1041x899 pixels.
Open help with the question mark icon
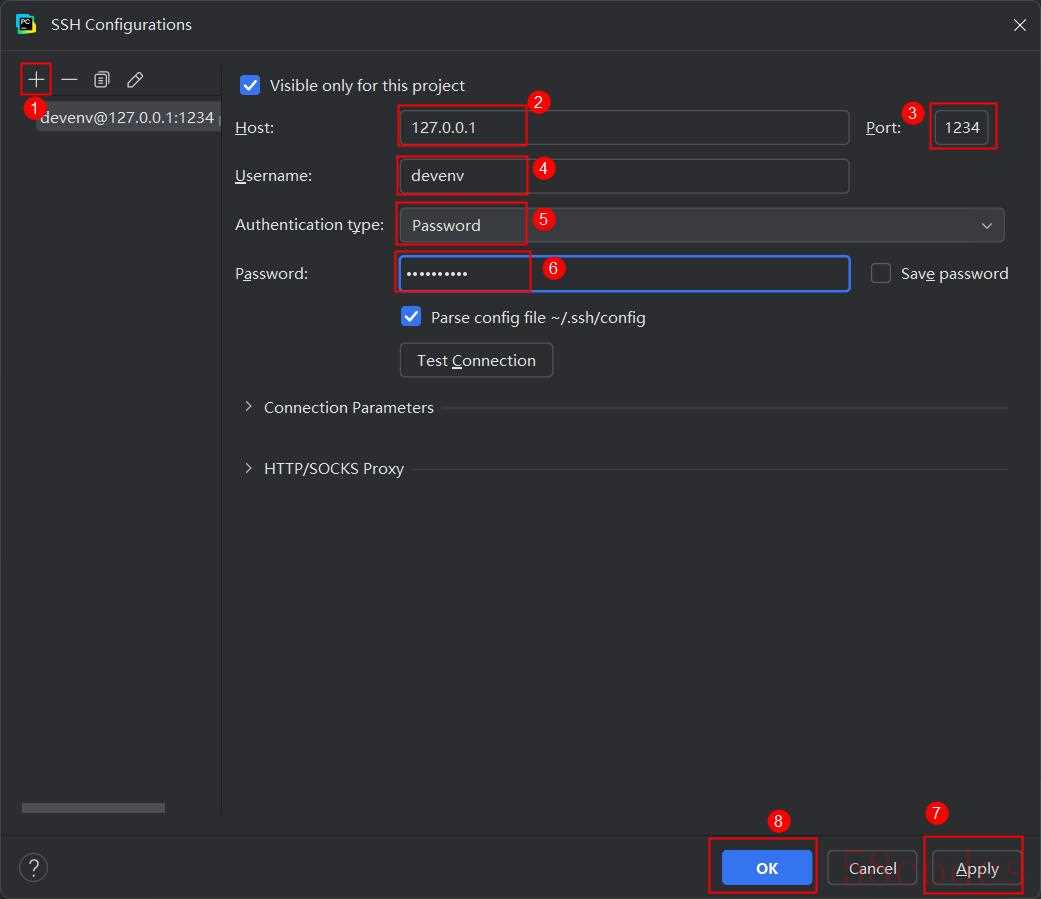(33, 867)
